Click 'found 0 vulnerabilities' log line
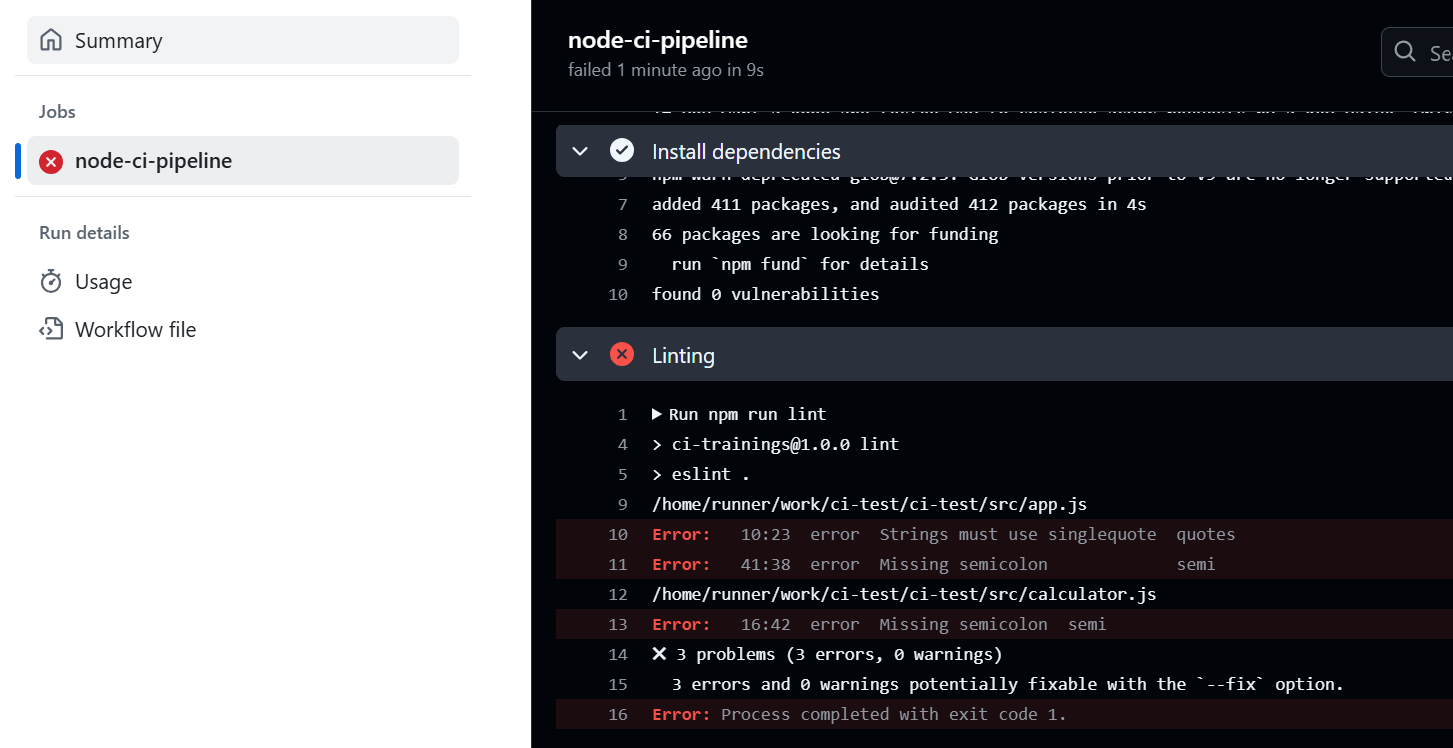Viewport: 1453px width, 748px height. [765, 294]
